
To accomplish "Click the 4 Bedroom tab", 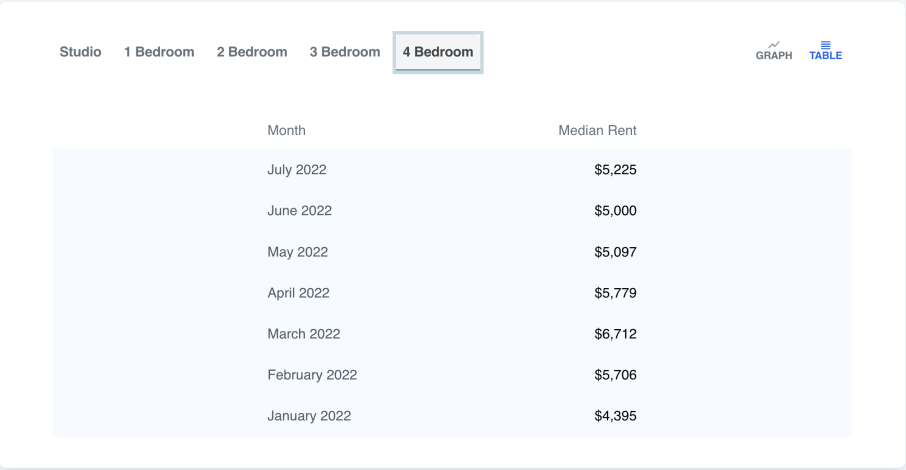I will coord(438,52).
